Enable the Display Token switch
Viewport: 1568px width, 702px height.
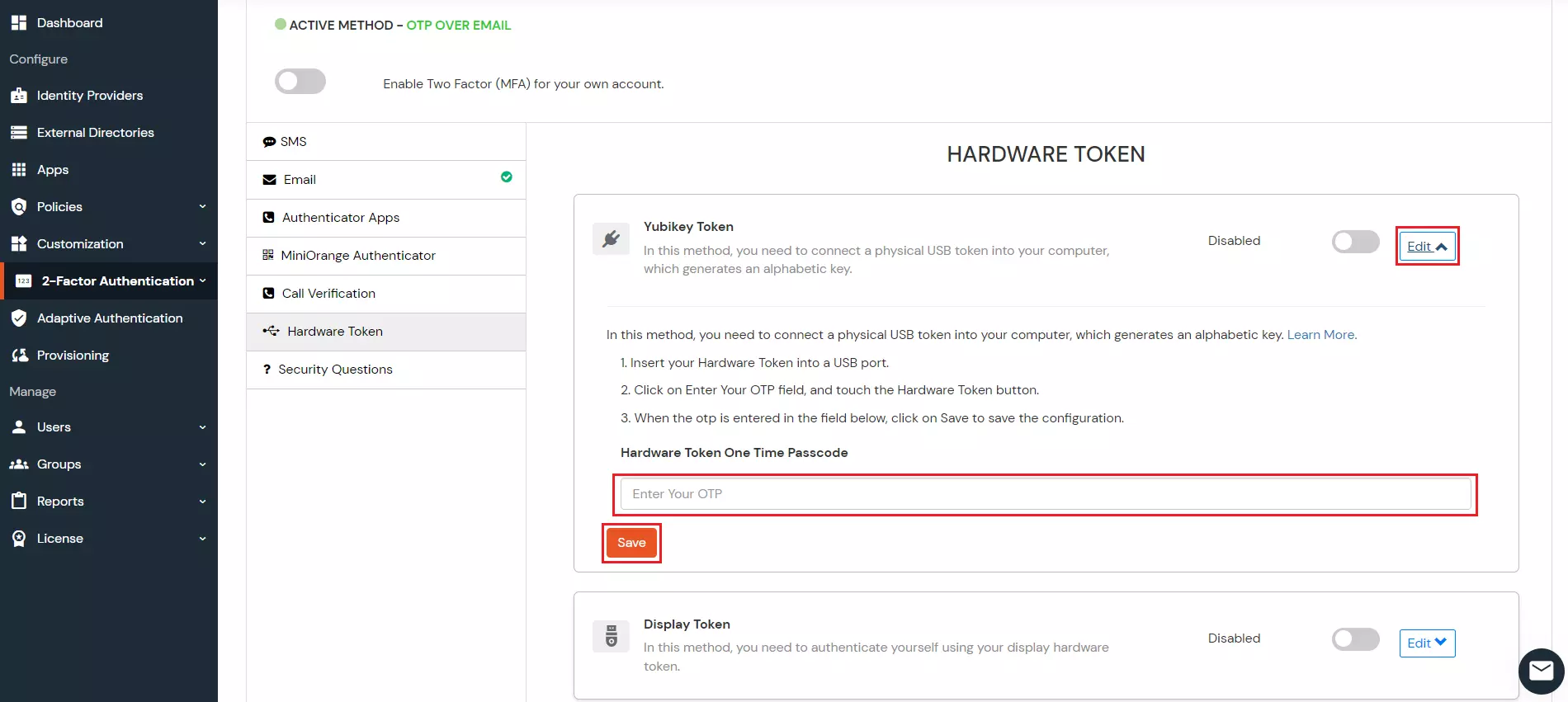click(x=1356, y=639)
